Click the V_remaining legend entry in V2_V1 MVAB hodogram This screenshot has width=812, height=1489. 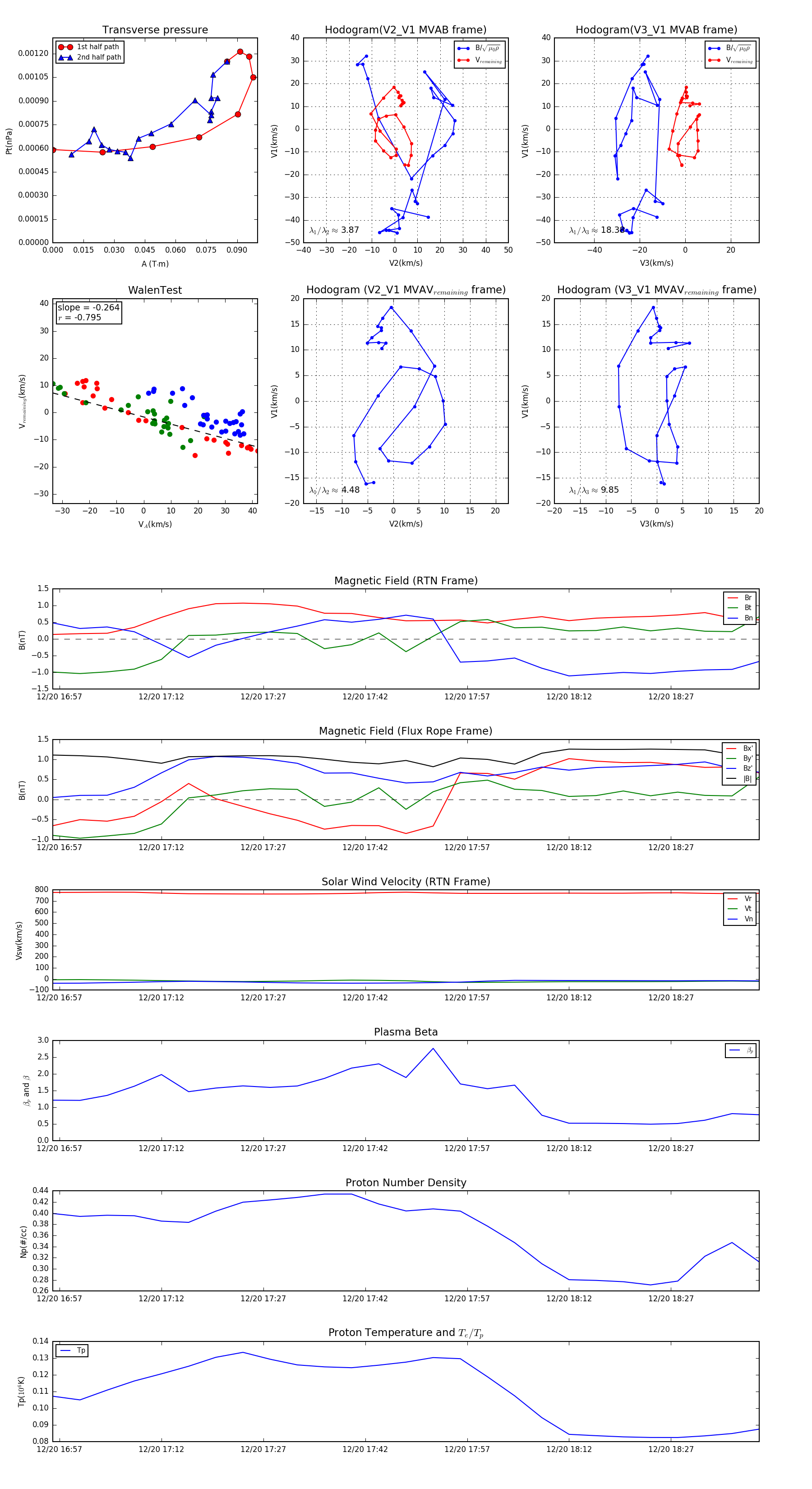click(x=480, y=60)
